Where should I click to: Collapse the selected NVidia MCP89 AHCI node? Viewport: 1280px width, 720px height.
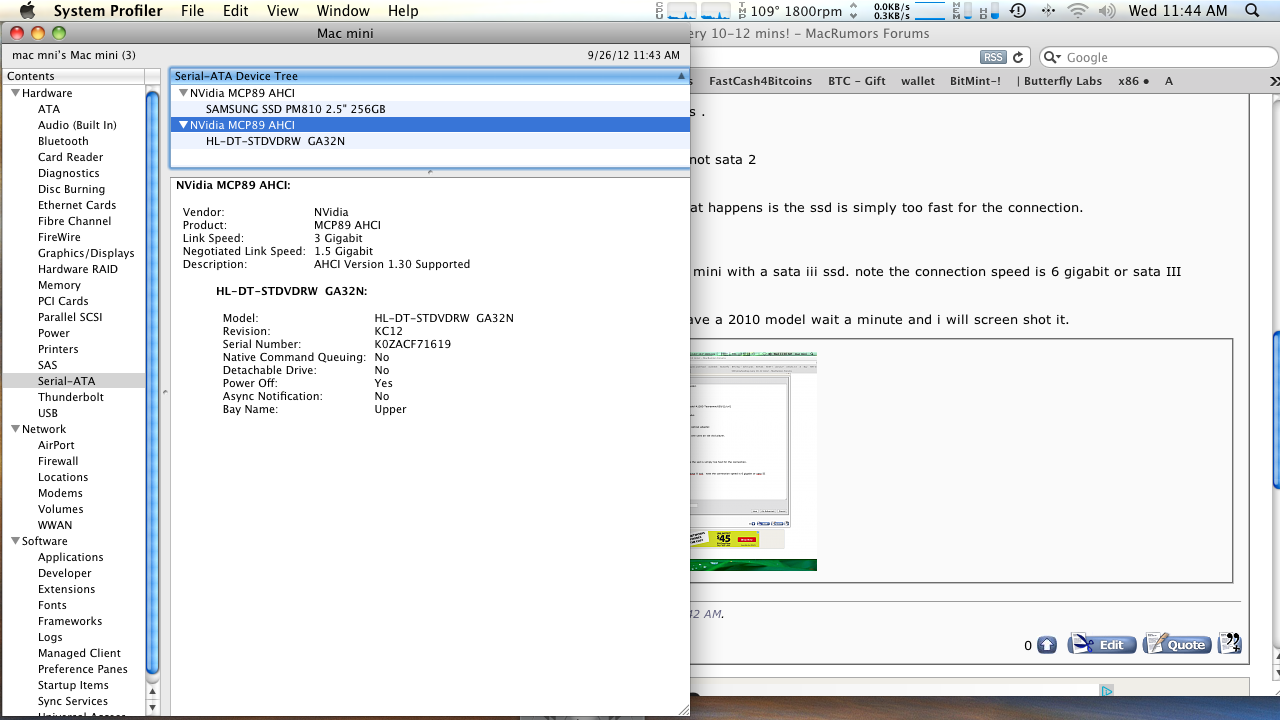coord(183,125)
